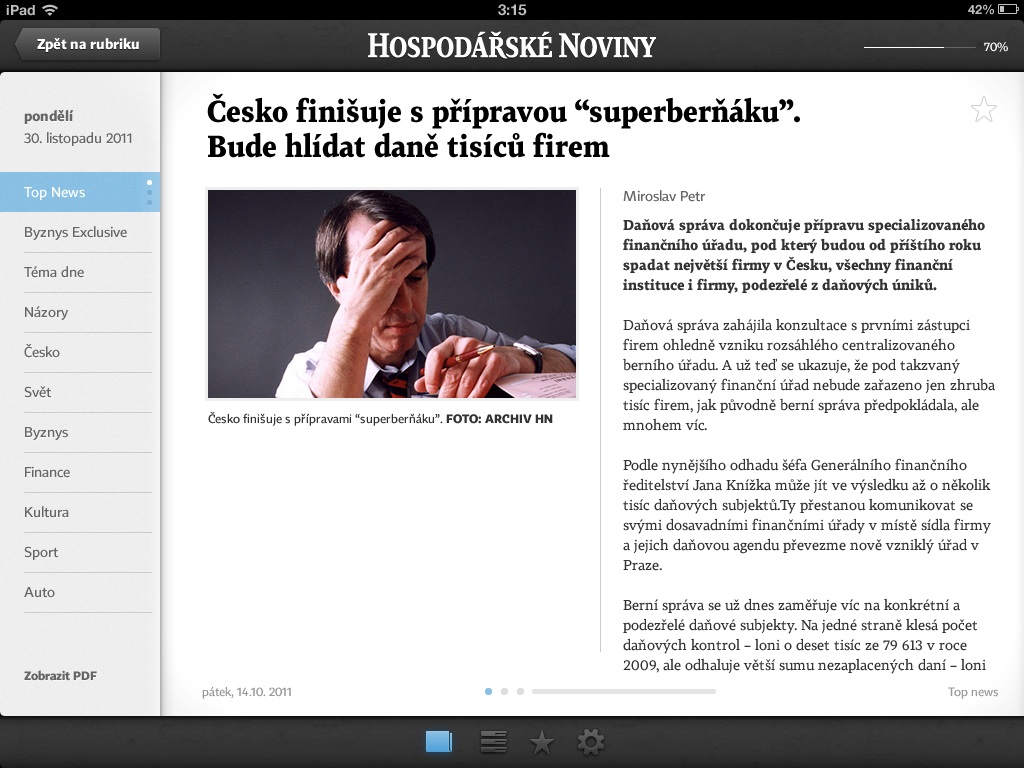
Task: Jump to the third page dot
Action: (520, 691)
